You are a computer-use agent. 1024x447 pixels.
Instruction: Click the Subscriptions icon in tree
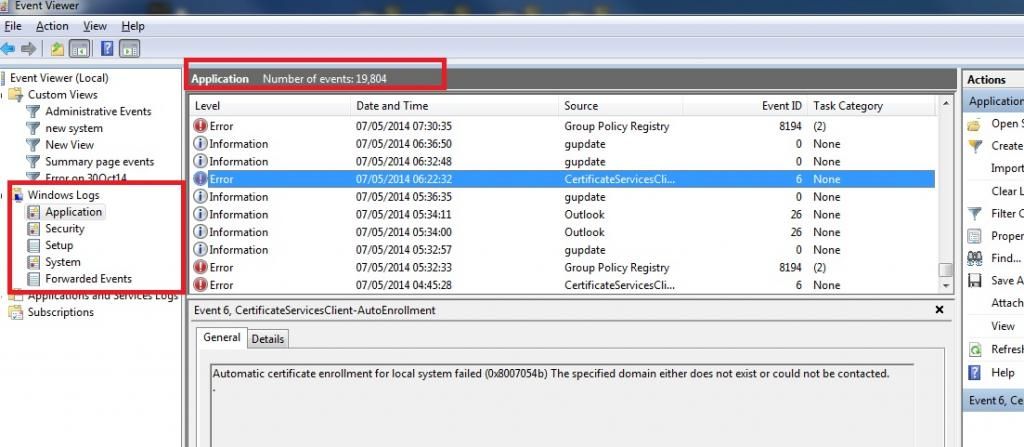(16, 312)
